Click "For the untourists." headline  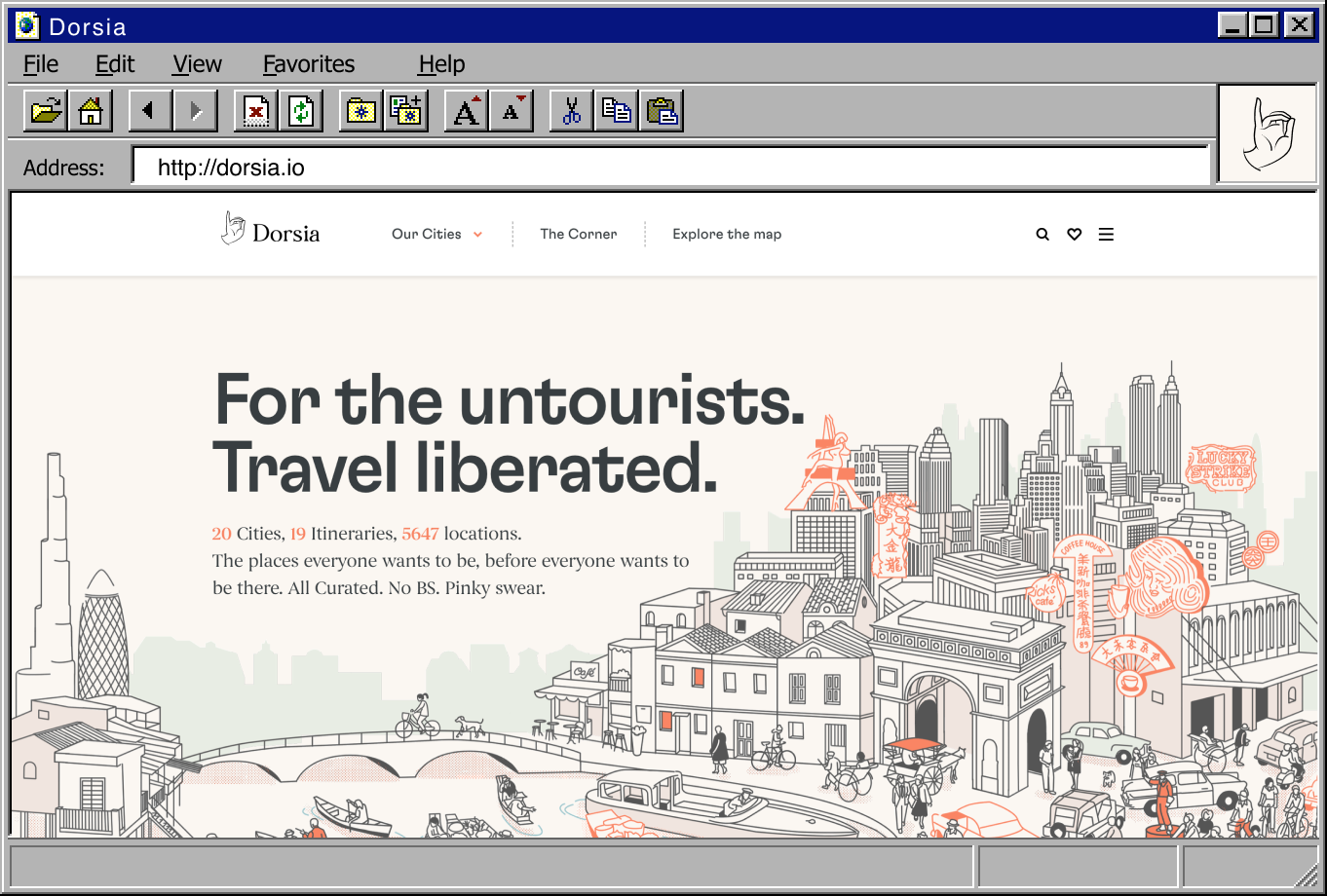coord(510,400)
